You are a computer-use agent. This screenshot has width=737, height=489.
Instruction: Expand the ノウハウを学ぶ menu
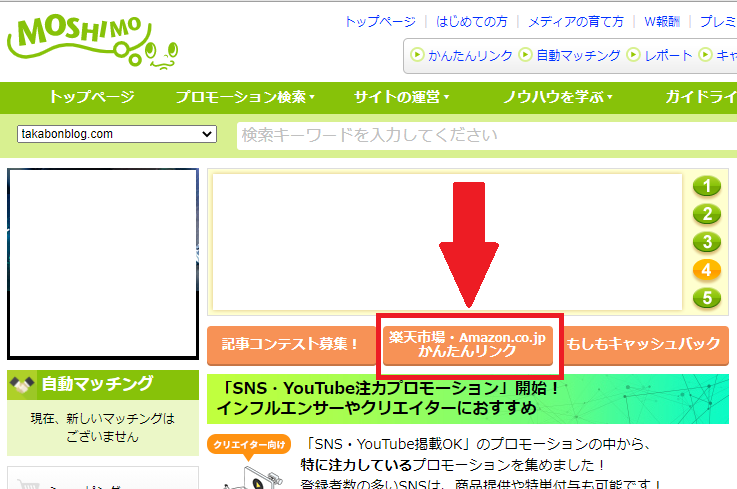pyautogui.click(x=558, y=97)
